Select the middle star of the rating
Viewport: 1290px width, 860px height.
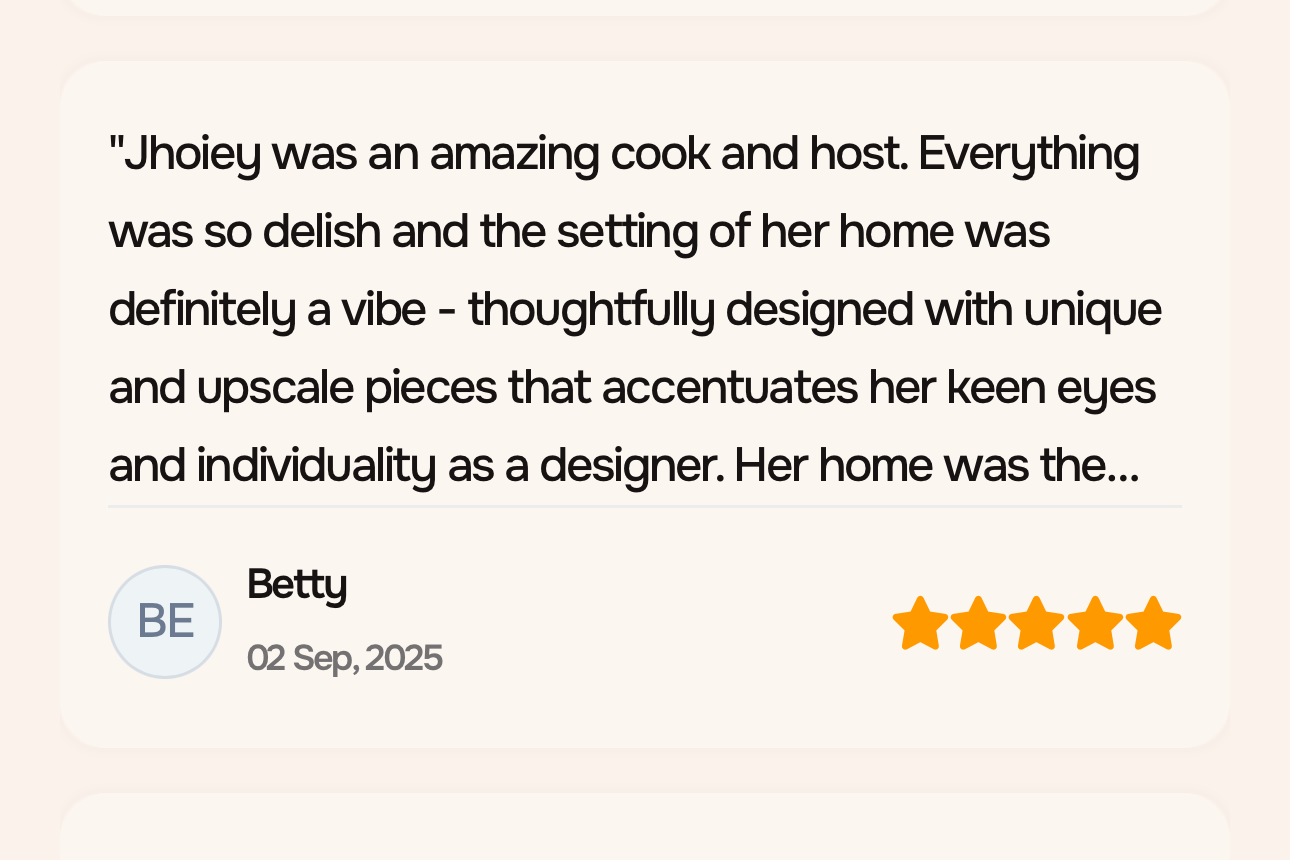point(1036,623)
